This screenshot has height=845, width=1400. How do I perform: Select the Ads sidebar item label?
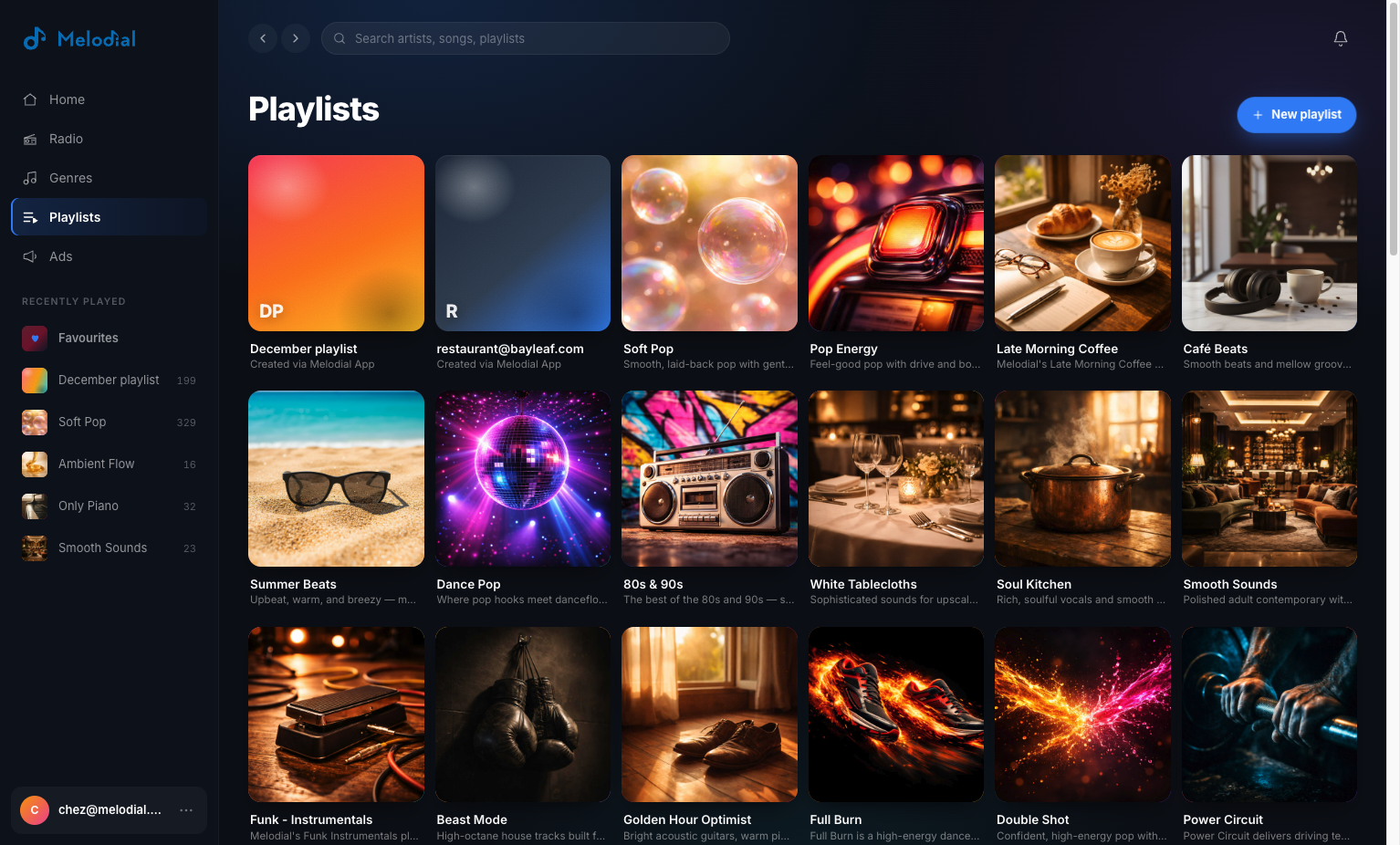point(60,256)
